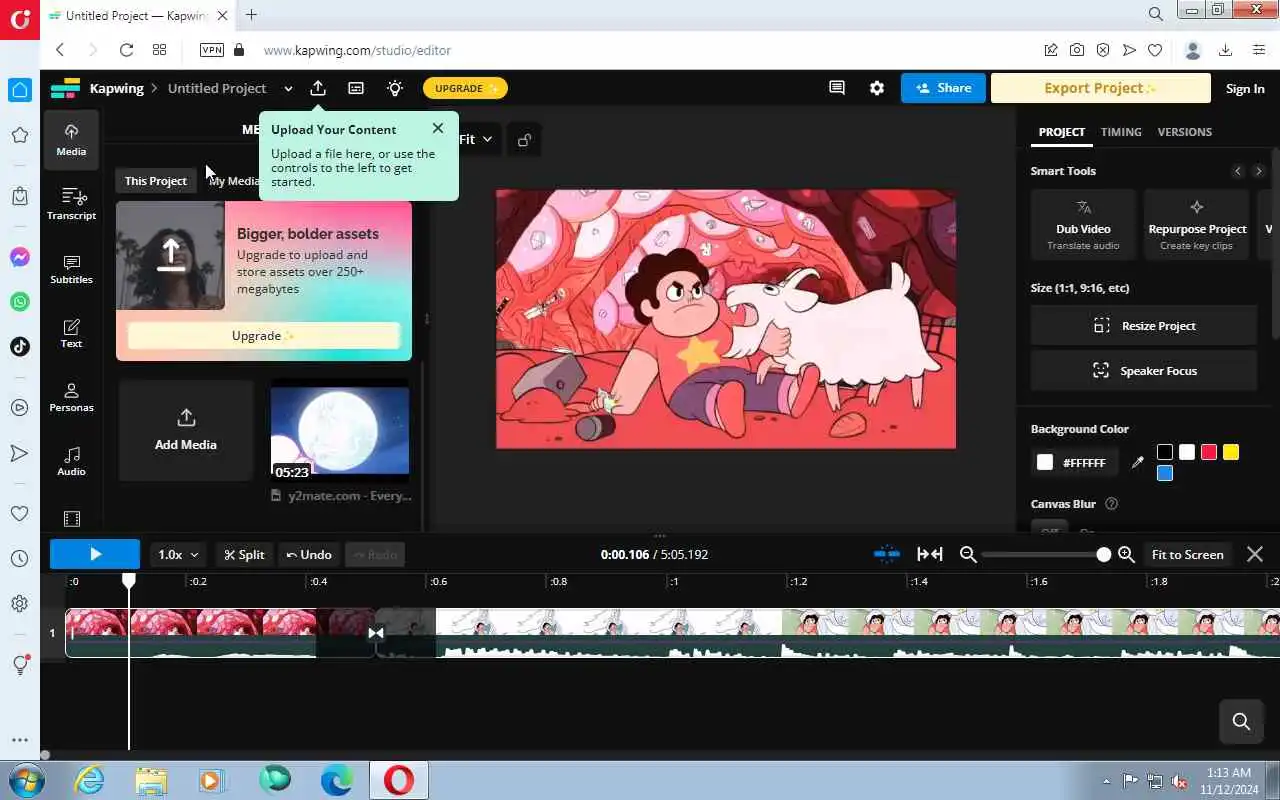Click the upload icon next to project name
The image size is (1280, 800).
pos(318,88)
